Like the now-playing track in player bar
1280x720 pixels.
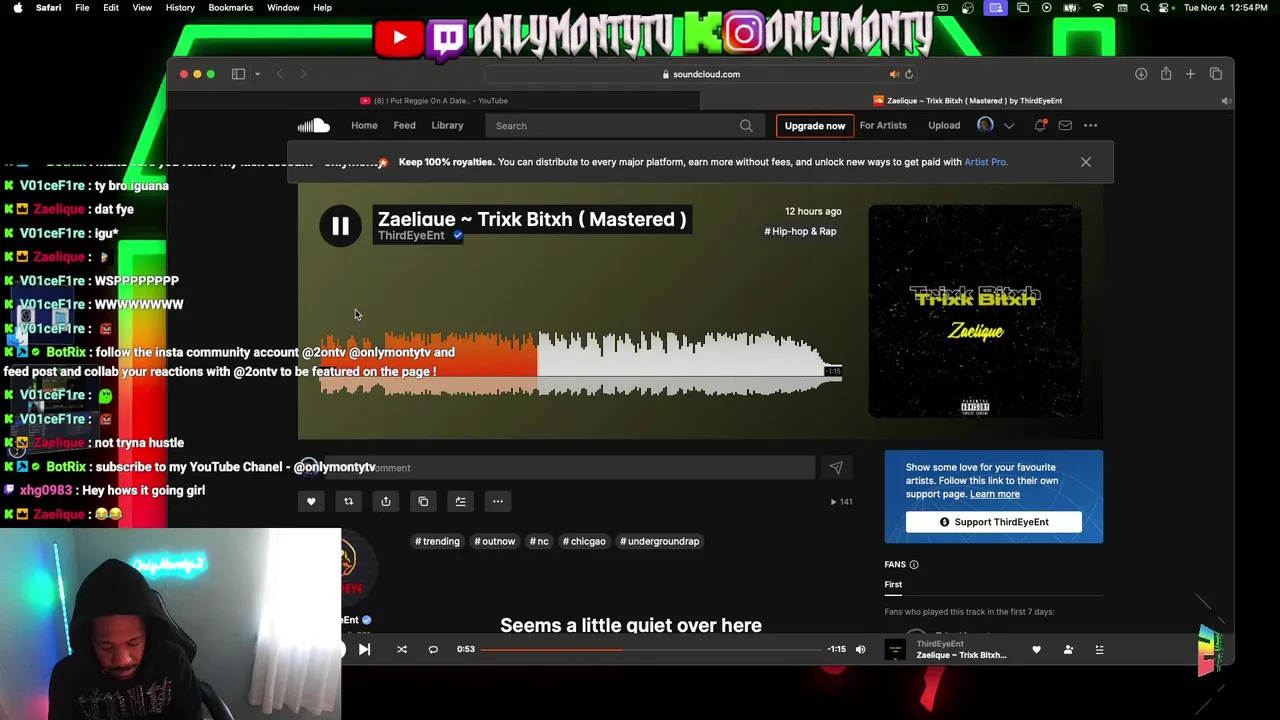(x=1036, y=650)
